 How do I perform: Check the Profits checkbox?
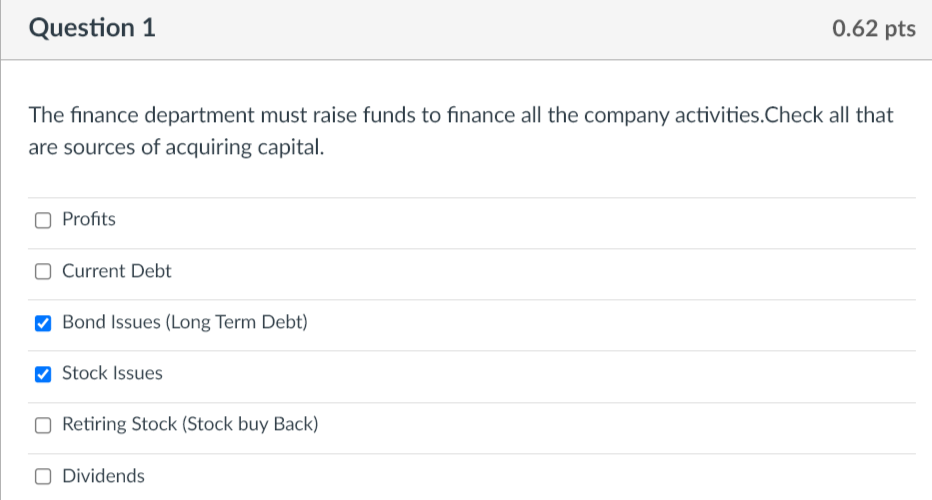(43, 220)
